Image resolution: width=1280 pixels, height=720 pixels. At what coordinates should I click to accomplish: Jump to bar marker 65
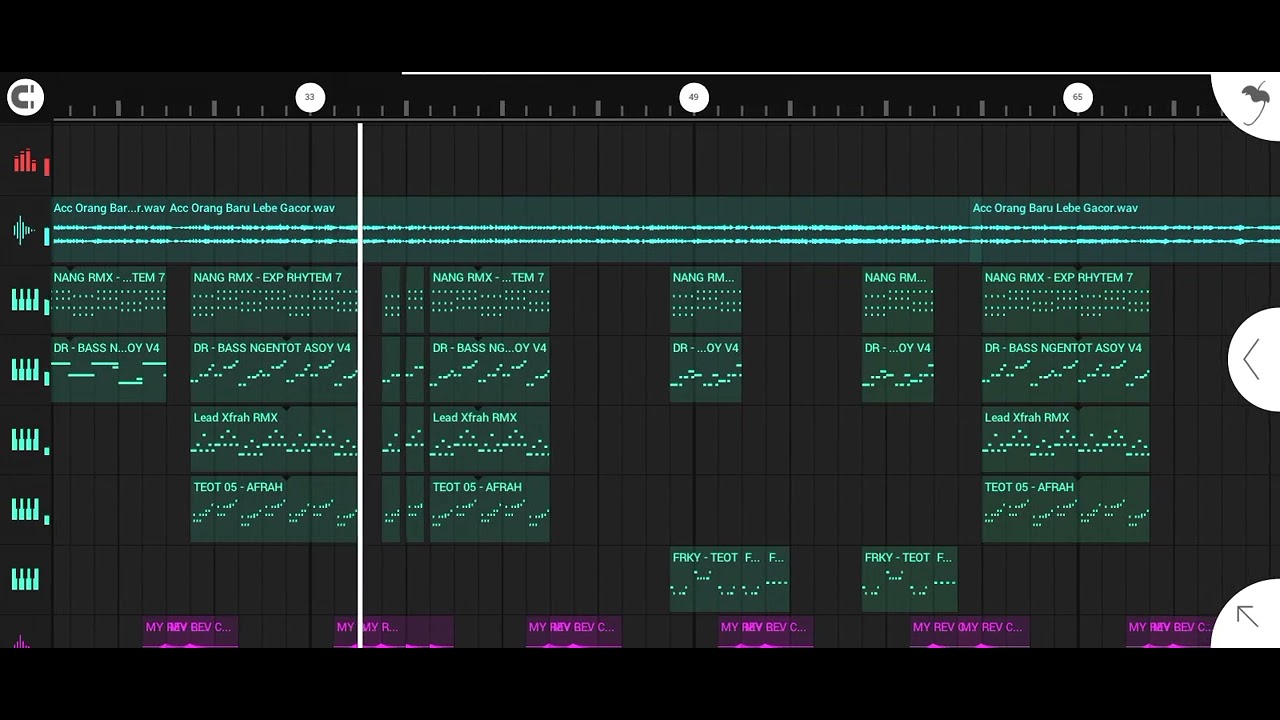coord(1077,97)
